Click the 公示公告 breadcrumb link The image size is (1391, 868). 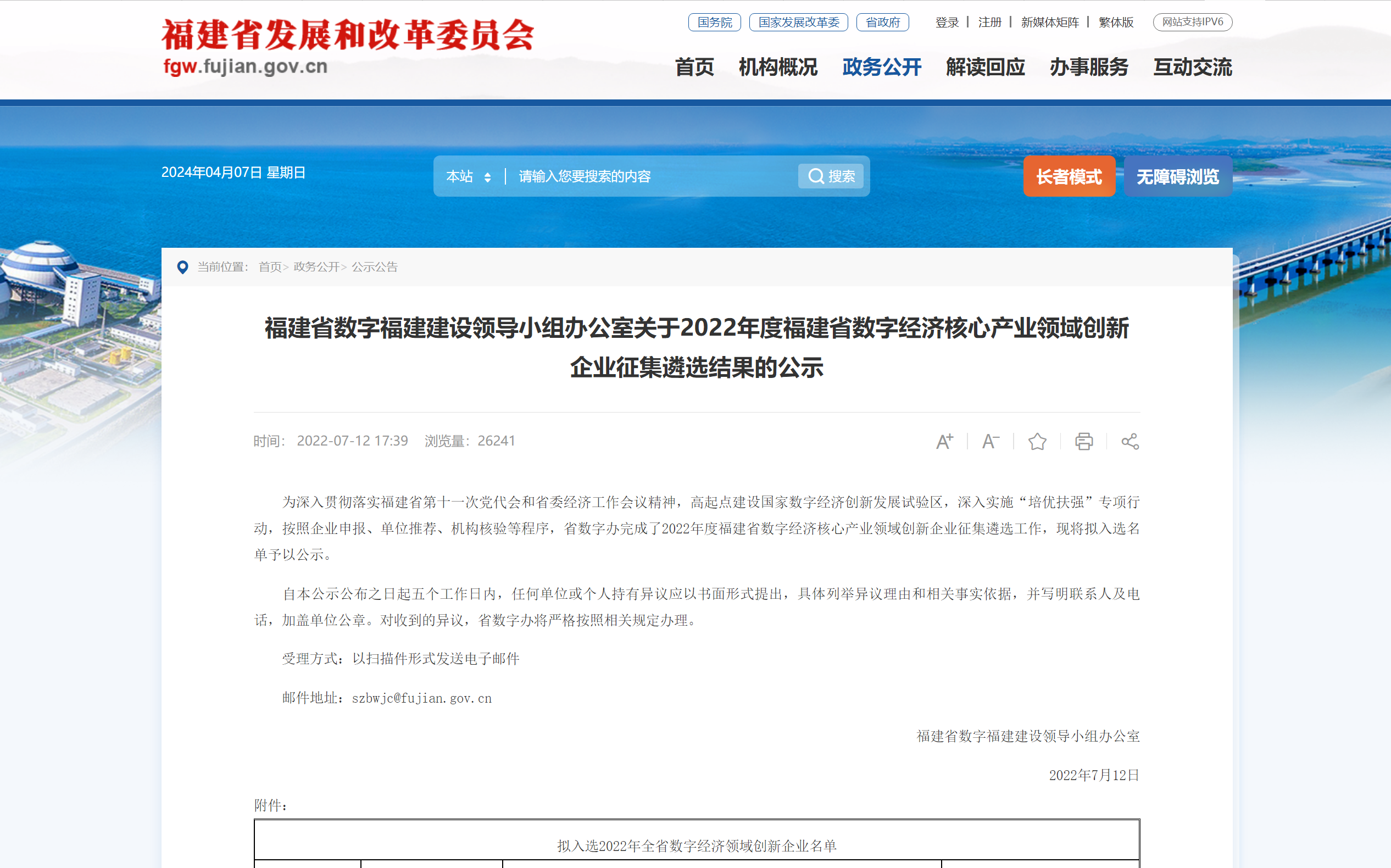coord(374,267)
